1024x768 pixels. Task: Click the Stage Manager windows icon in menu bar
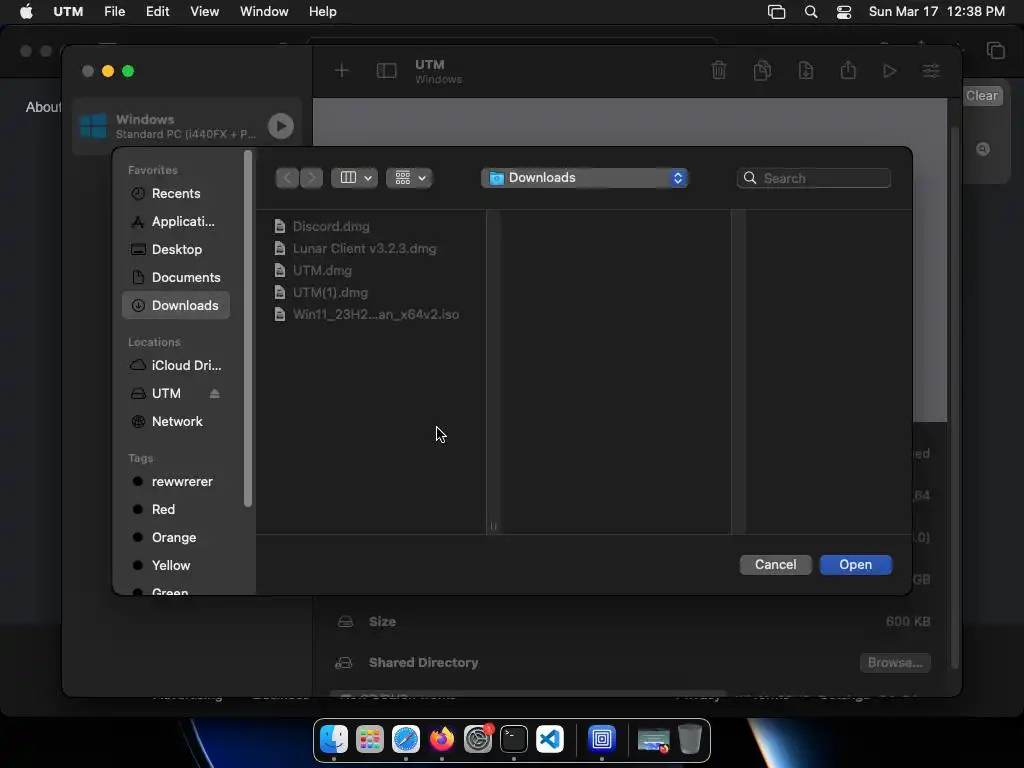[x=776, y=12]
